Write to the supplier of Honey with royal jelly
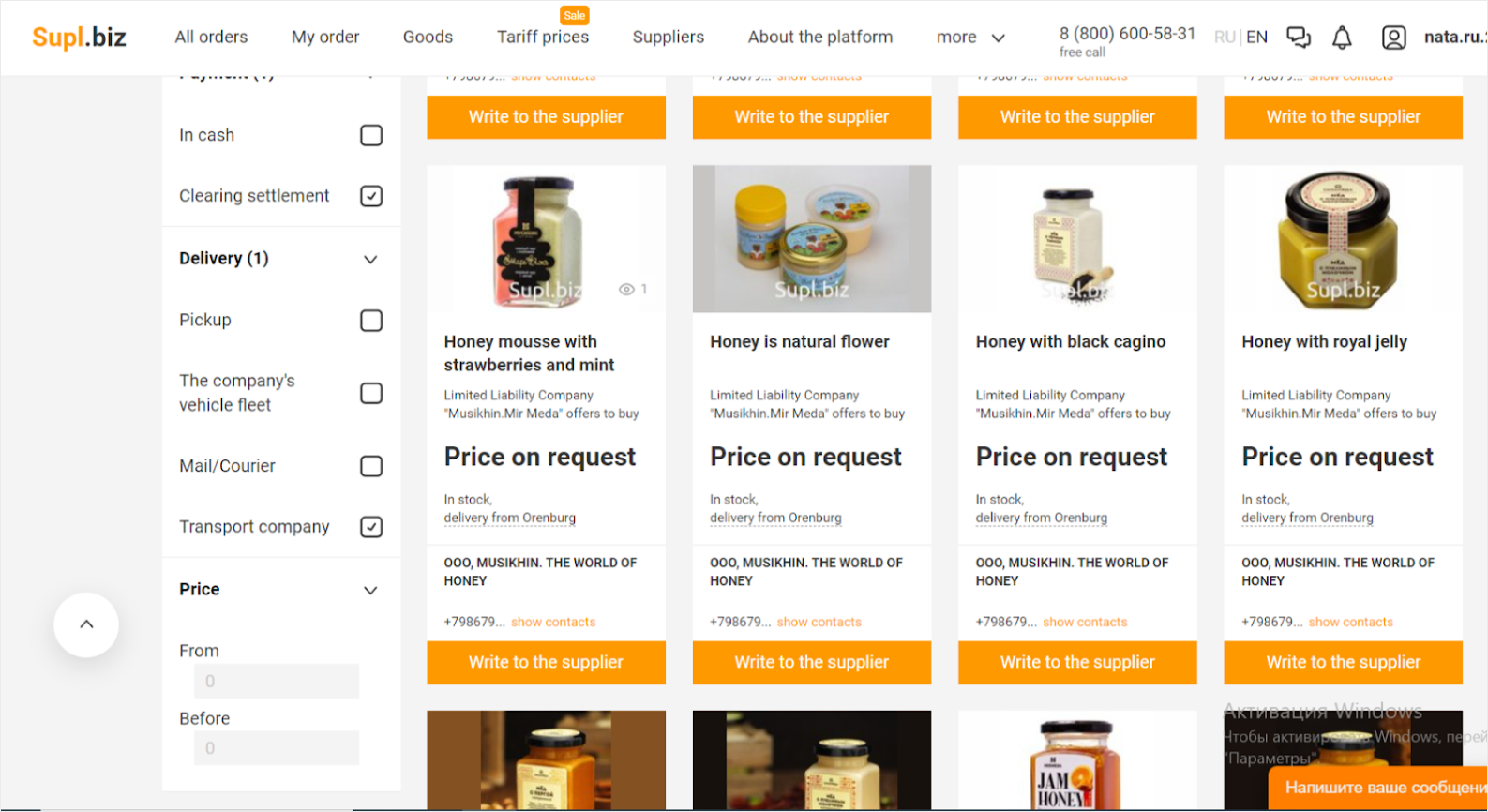 click(x=1343, y=662)
